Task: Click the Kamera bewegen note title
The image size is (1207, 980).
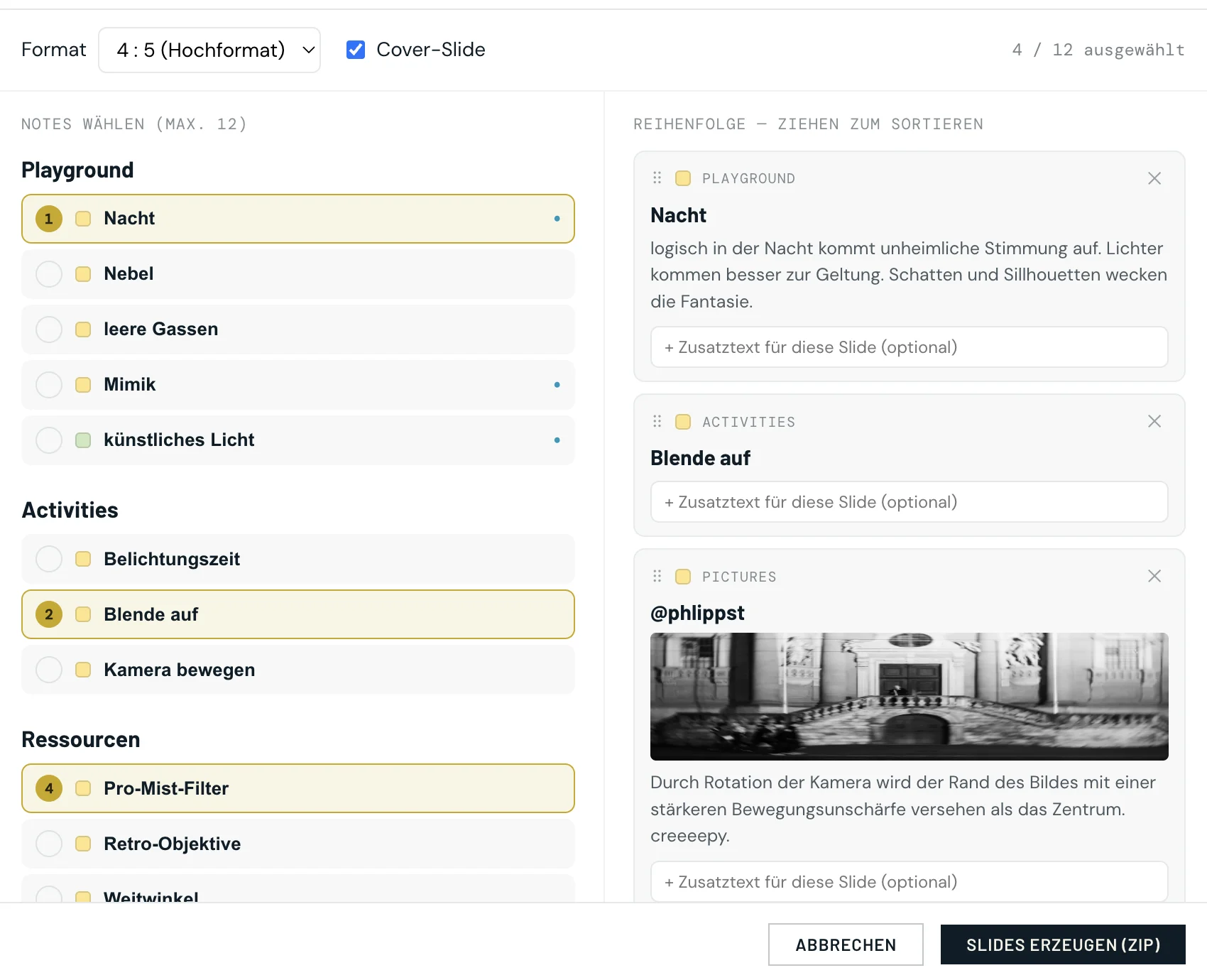Action: pyautogui.click(x=180, y=670)
